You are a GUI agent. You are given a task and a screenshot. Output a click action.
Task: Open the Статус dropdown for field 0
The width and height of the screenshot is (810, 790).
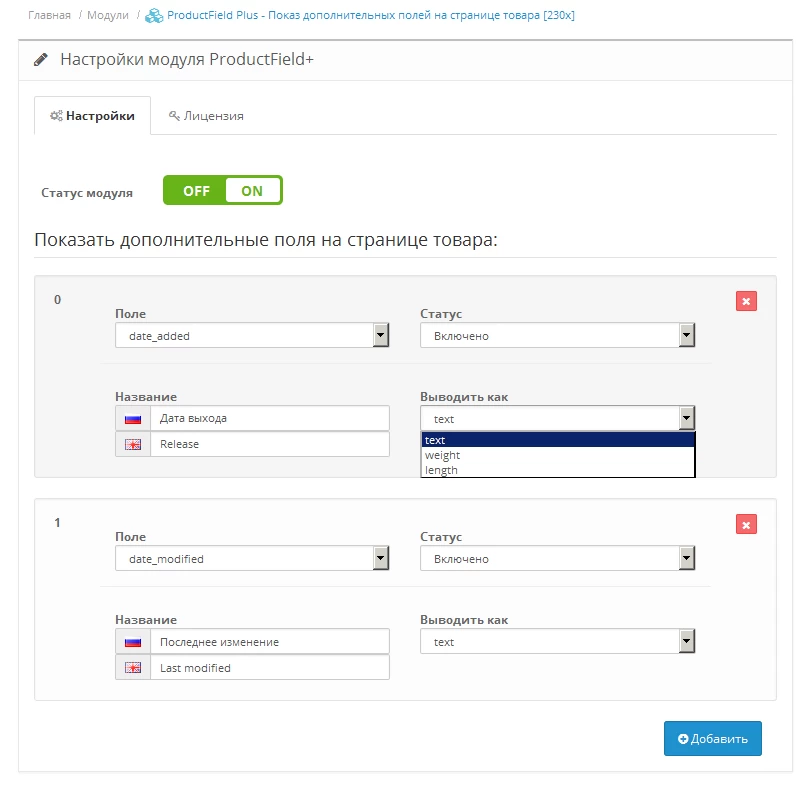(557, 335)
